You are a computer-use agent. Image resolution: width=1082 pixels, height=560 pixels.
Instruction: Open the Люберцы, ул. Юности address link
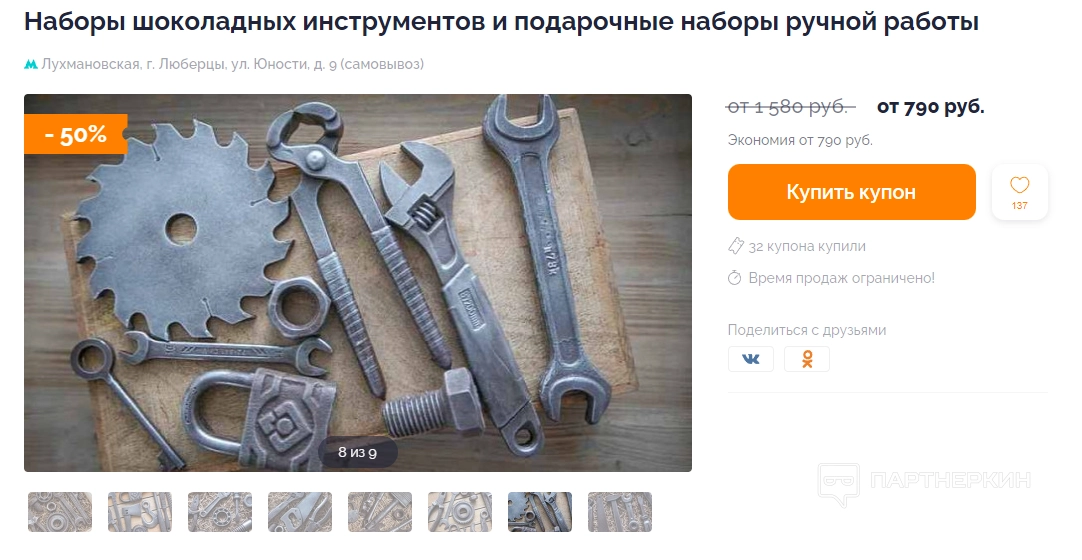click(233, 64)
